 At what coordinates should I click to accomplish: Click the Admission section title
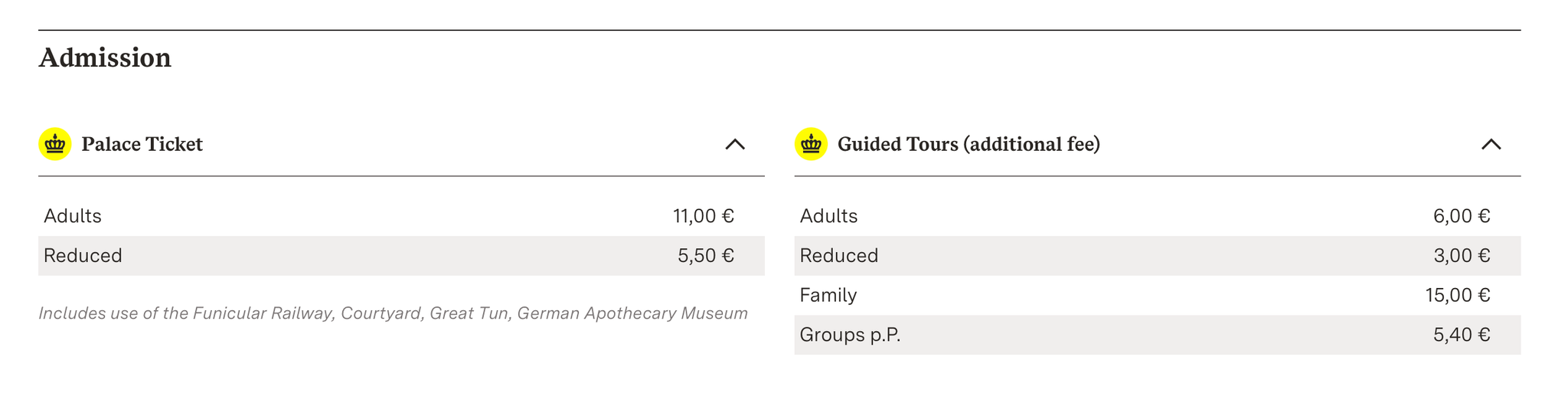click(x=105, y=58)
